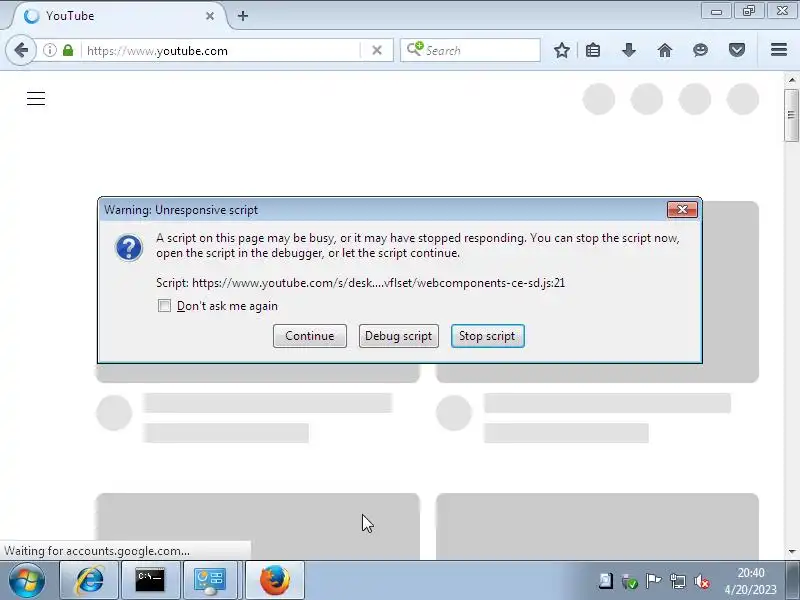800x600 pixels.
Task: Open site information icon in address bar
Action: pyautogui.click(x=49, y=51)
